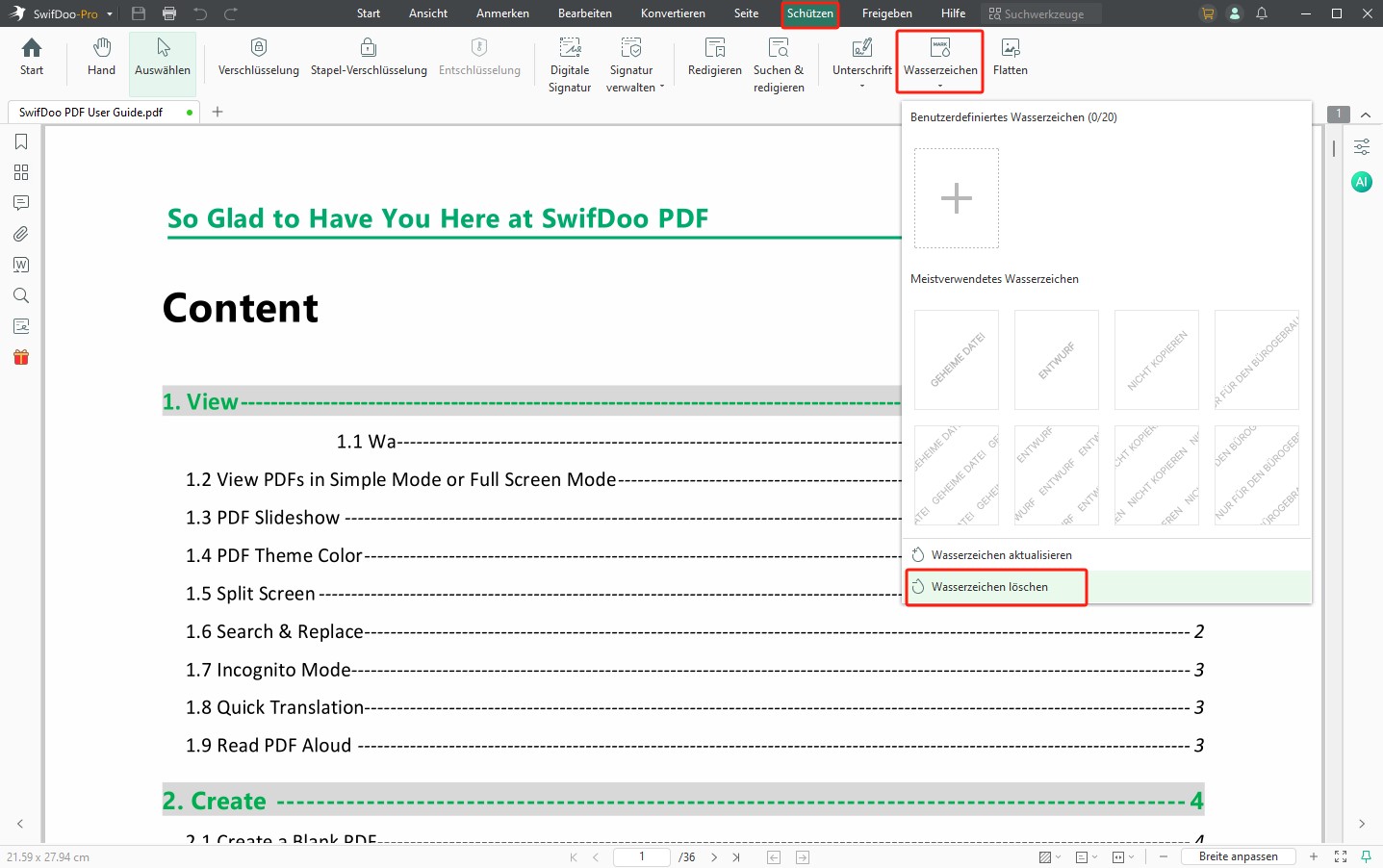Click the Redigieren tool
1383x868 pixels.
click(715, 58)
